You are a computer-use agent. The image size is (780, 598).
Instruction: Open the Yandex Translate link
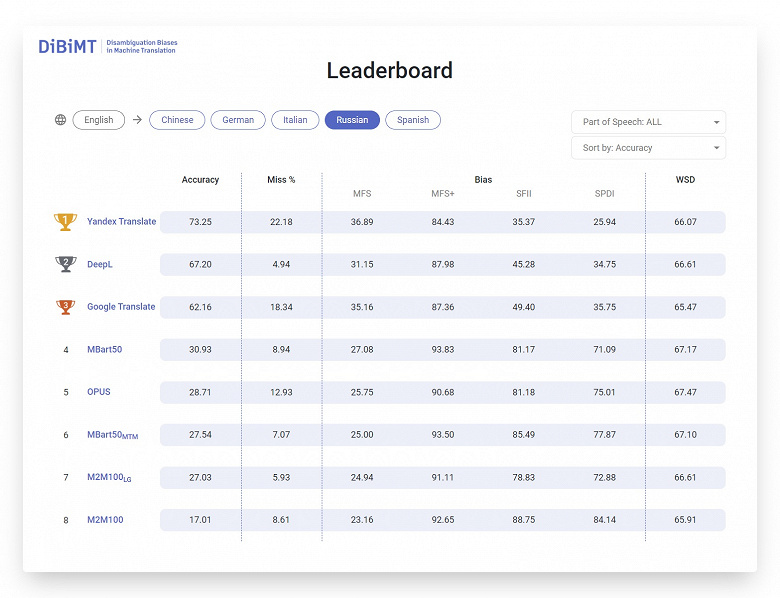pyautogui.click(x=121, y=221)
